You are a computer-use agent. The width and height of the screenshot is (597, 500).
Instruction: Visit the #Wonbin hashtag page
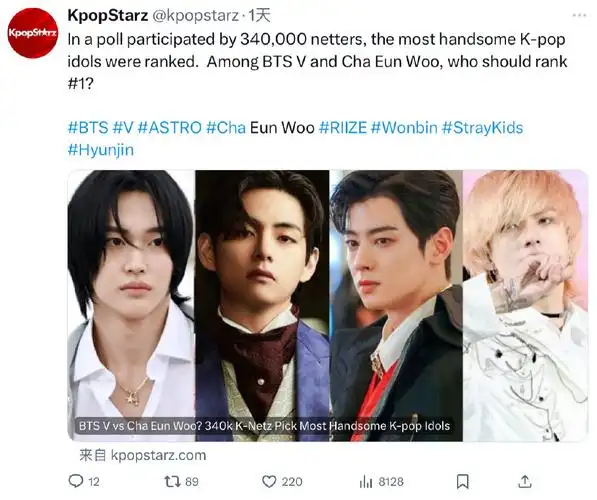pos(404,128)
